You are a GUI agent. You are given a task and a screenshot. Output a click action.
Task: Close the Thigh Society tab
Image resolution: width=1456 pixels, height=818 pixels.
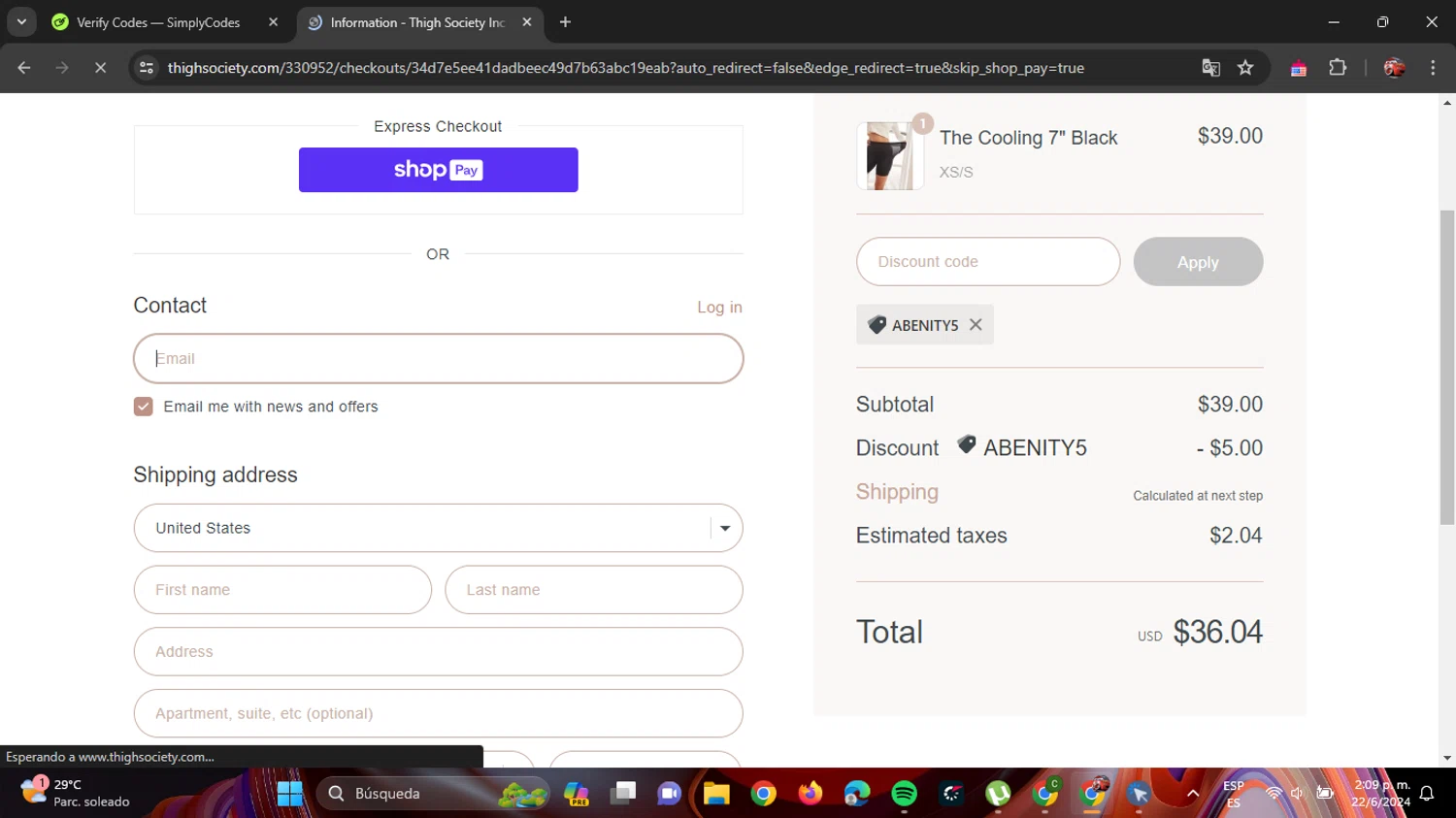coord(526,22)
